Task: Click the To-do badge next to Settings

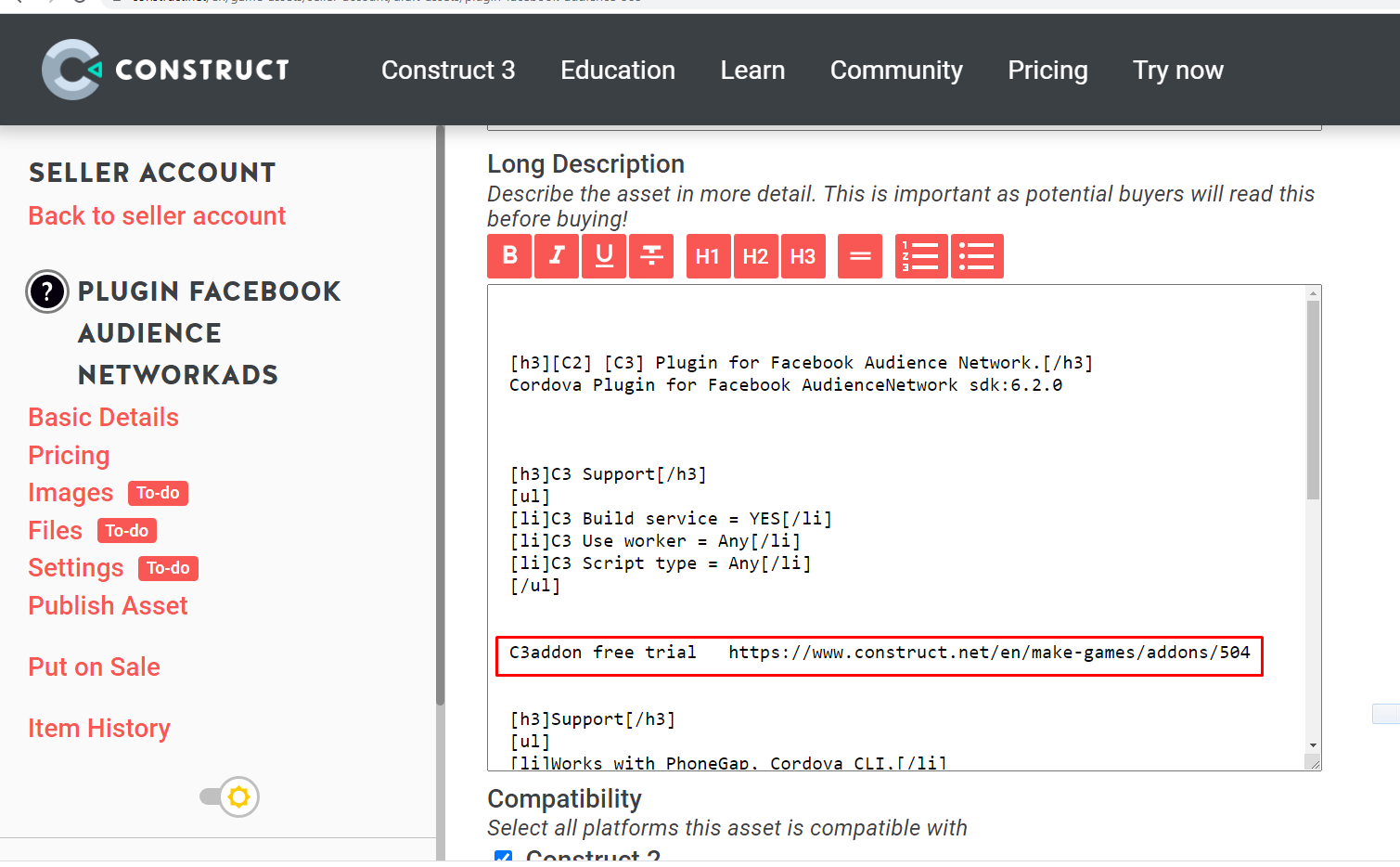Action: click(x=168, y=568)
